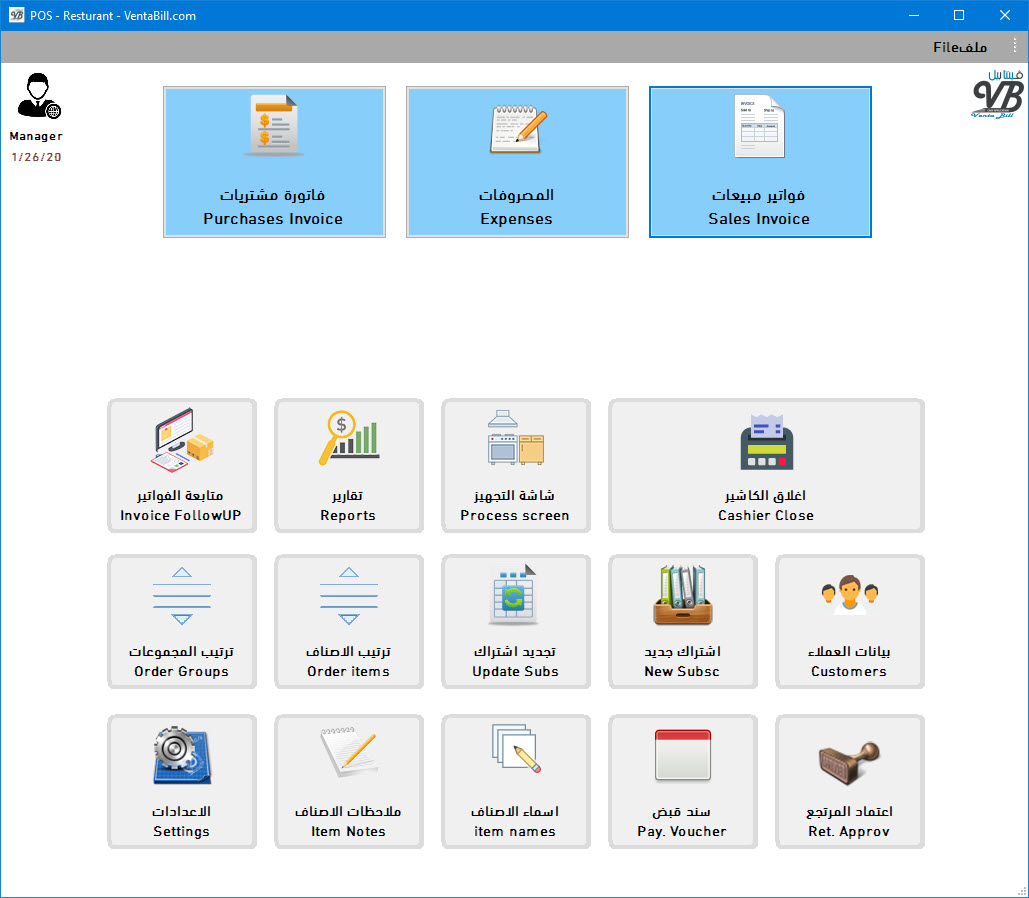Image resolution: width=1029 pixels, height=898 pixels.
Task: Click the Arabic text المصروفات
Action: pyautogui.click(x=516, y=195)
